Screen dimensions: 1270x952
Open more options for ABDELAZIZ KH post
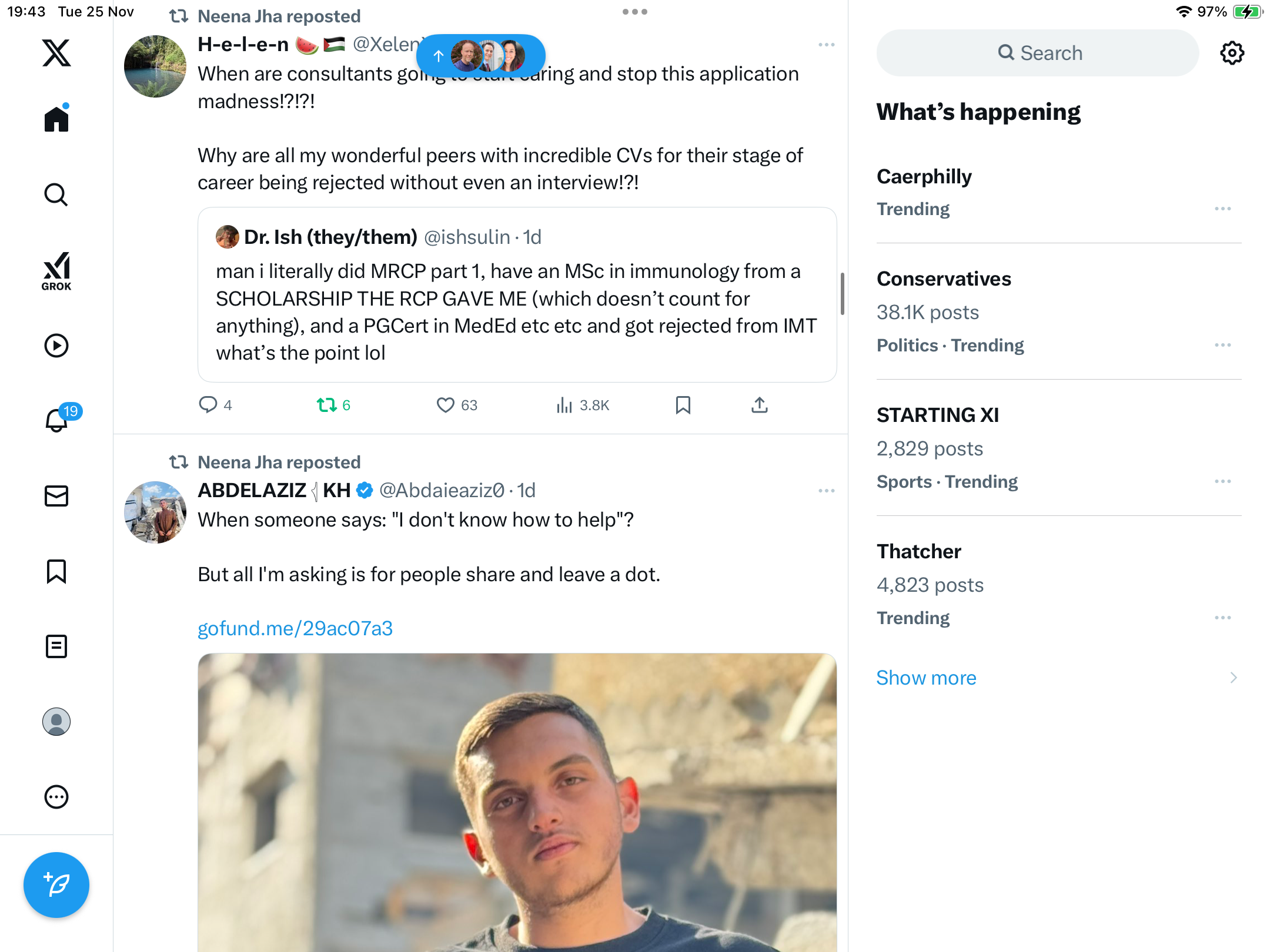pos(826,491)
